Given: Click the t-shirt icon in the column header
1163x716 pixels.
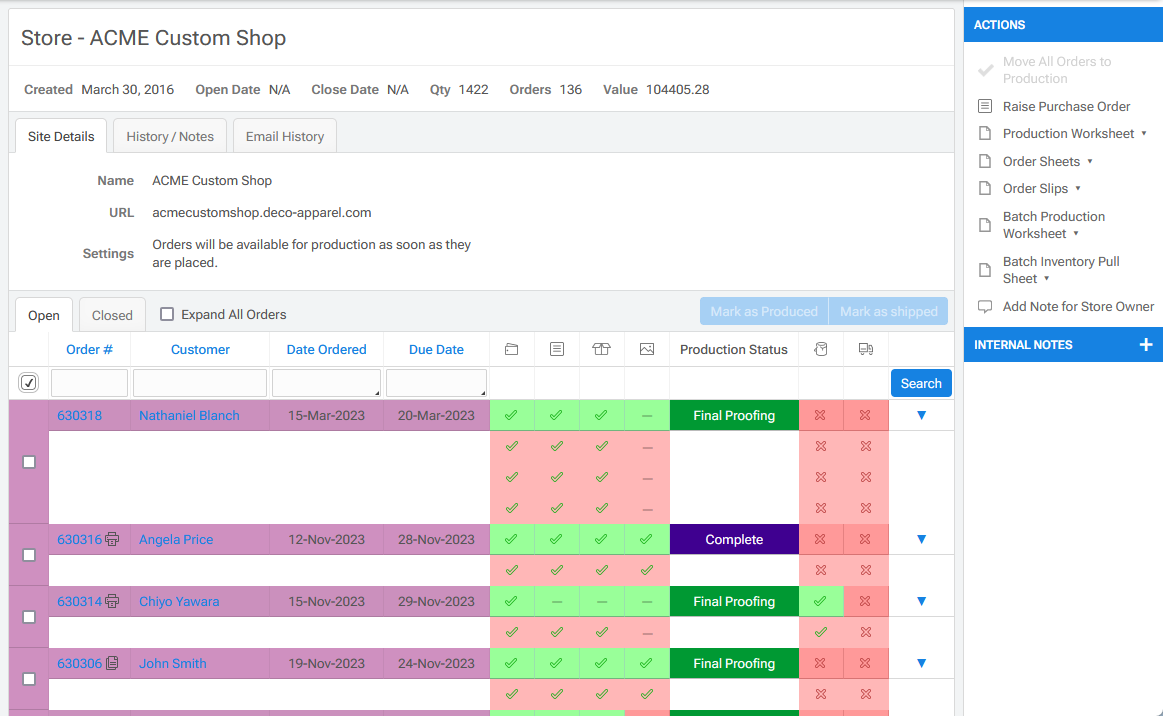Looking at the screenshot, I should point(602,349).
